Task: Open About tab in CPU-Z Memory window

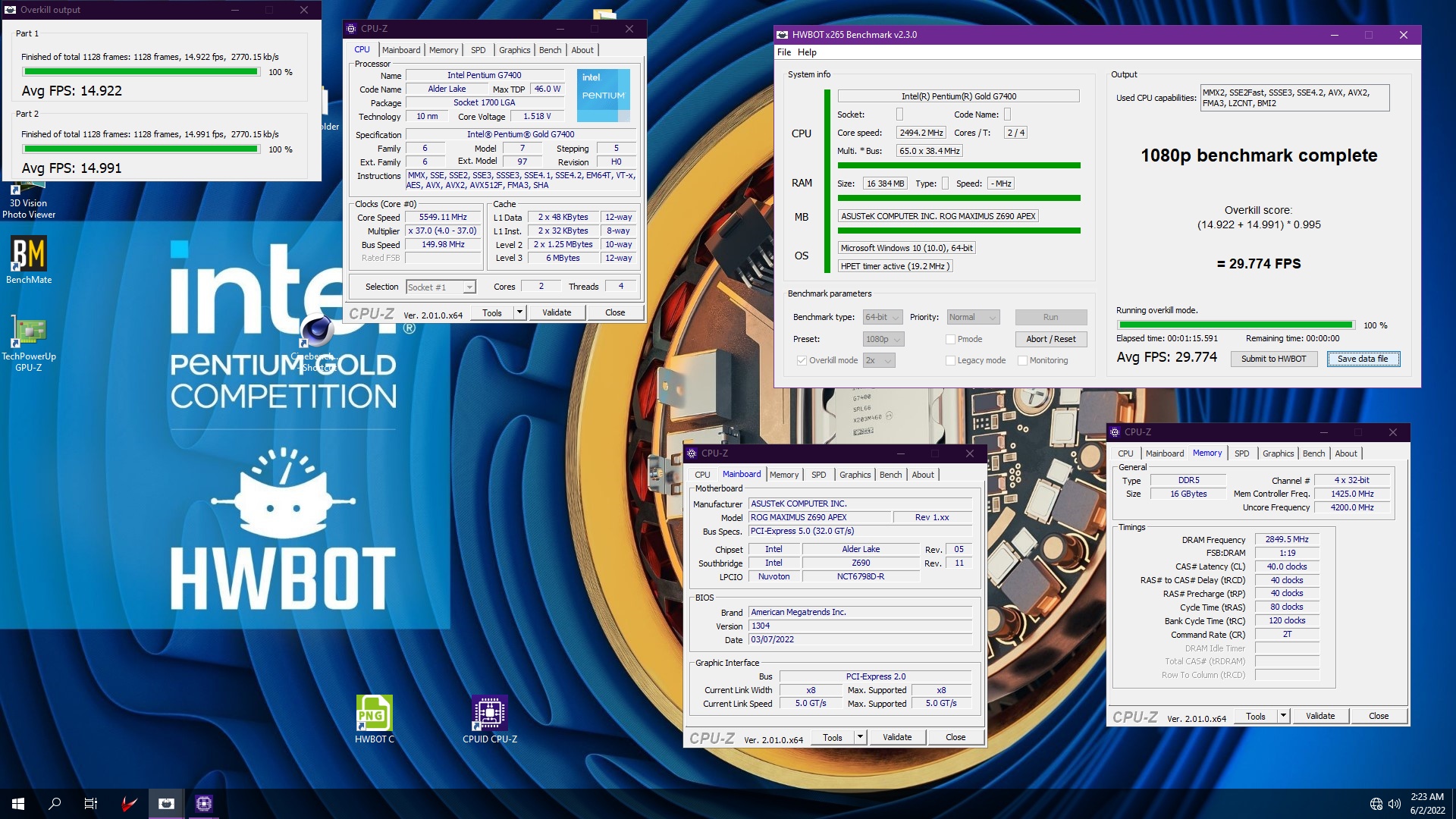Action: pos(1346,453)
